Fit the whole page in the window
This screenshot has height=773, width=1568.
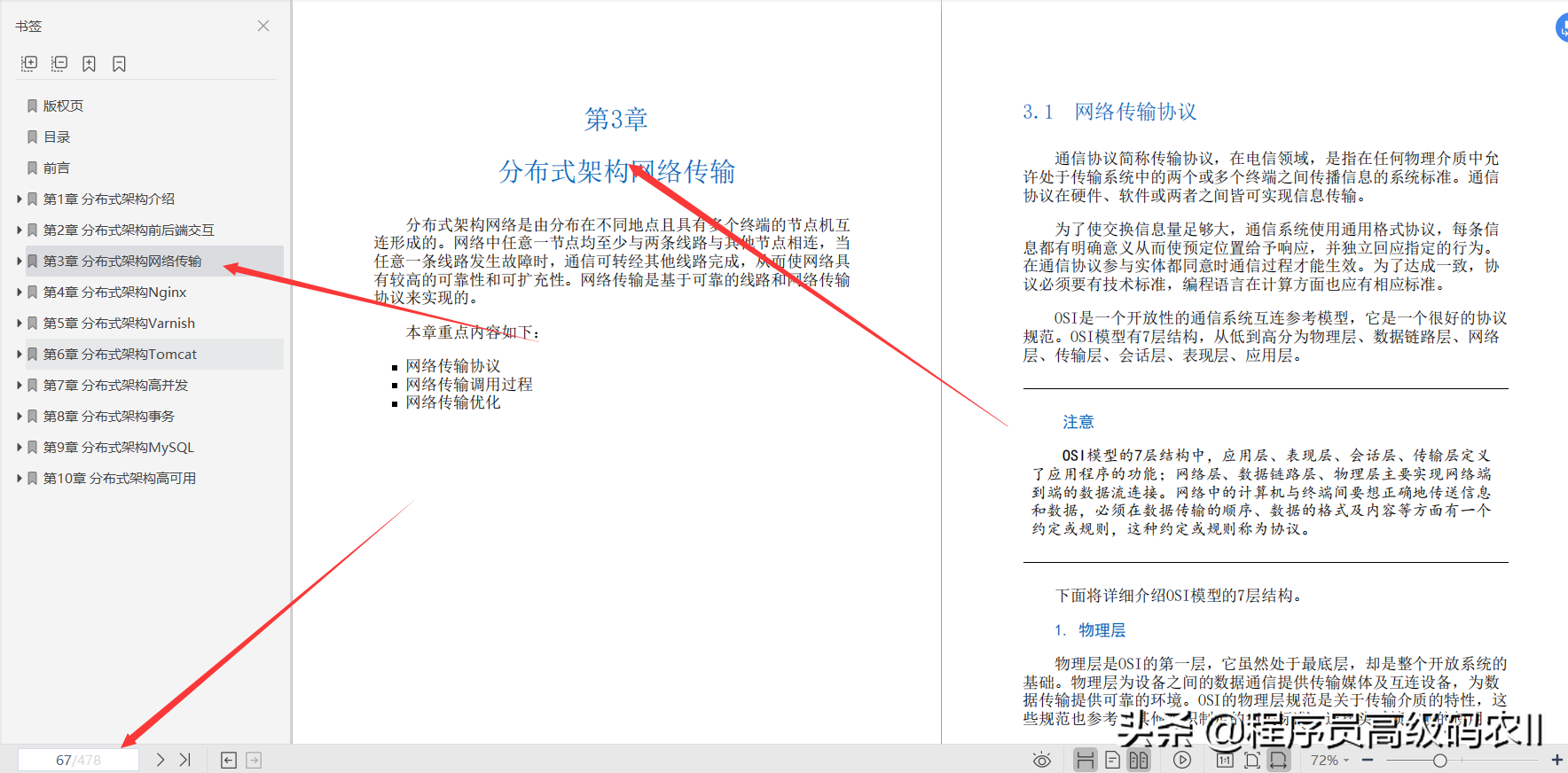(1251, 760)
